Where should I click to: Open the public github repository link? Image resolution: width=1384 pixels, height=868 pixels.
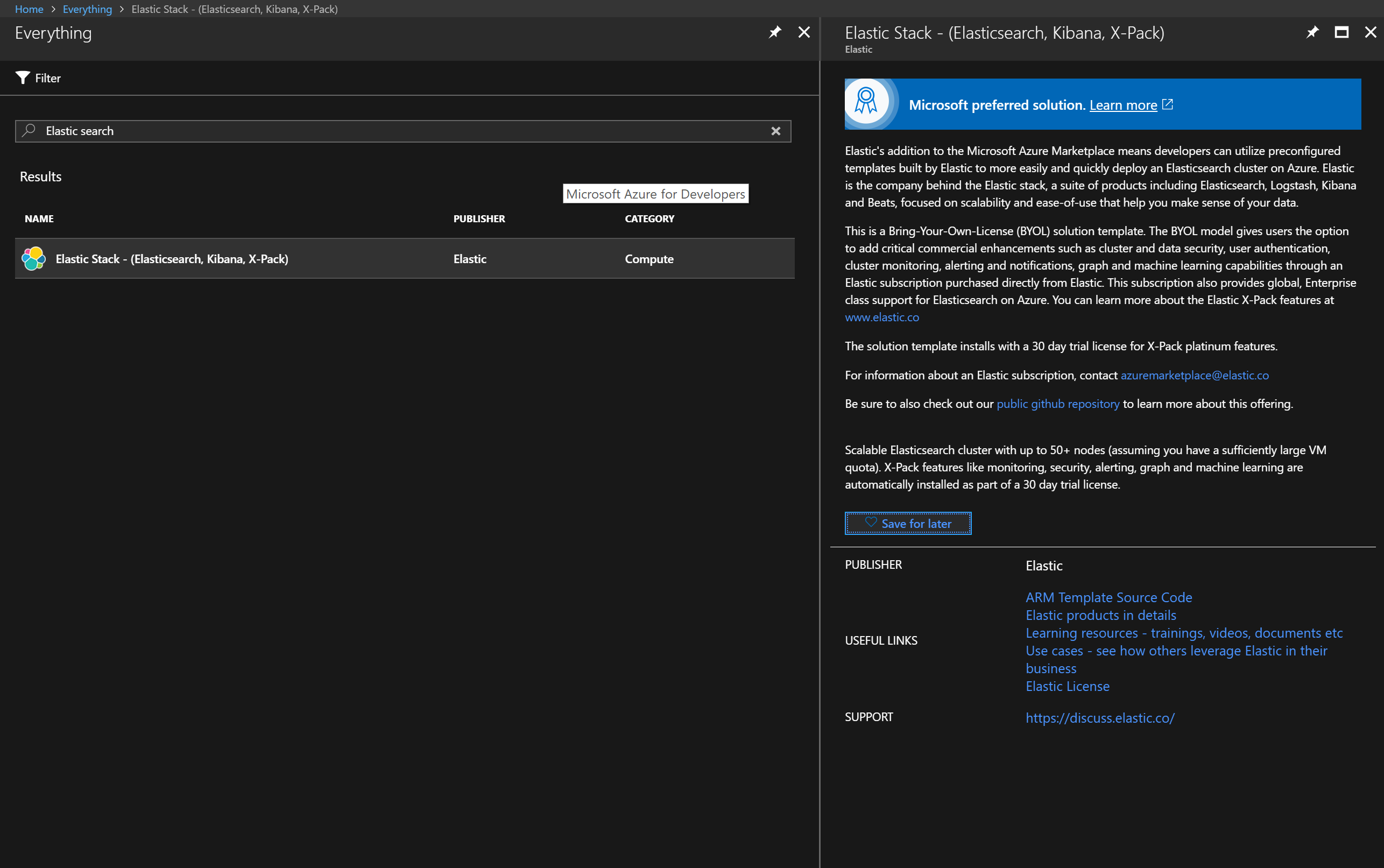(1058, 404)
